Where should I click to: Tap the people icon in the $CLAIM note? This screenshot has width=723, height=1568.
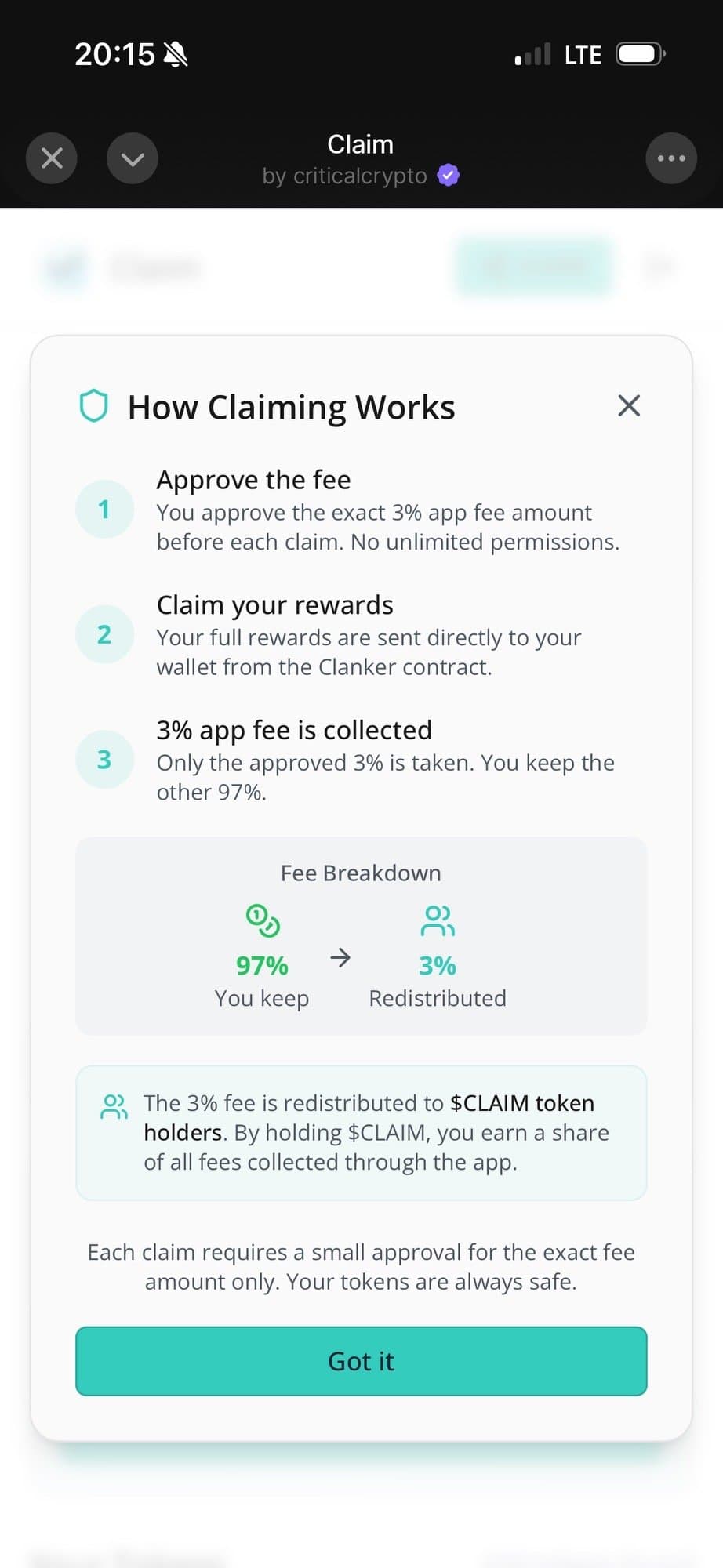(x=114, y=1106)
